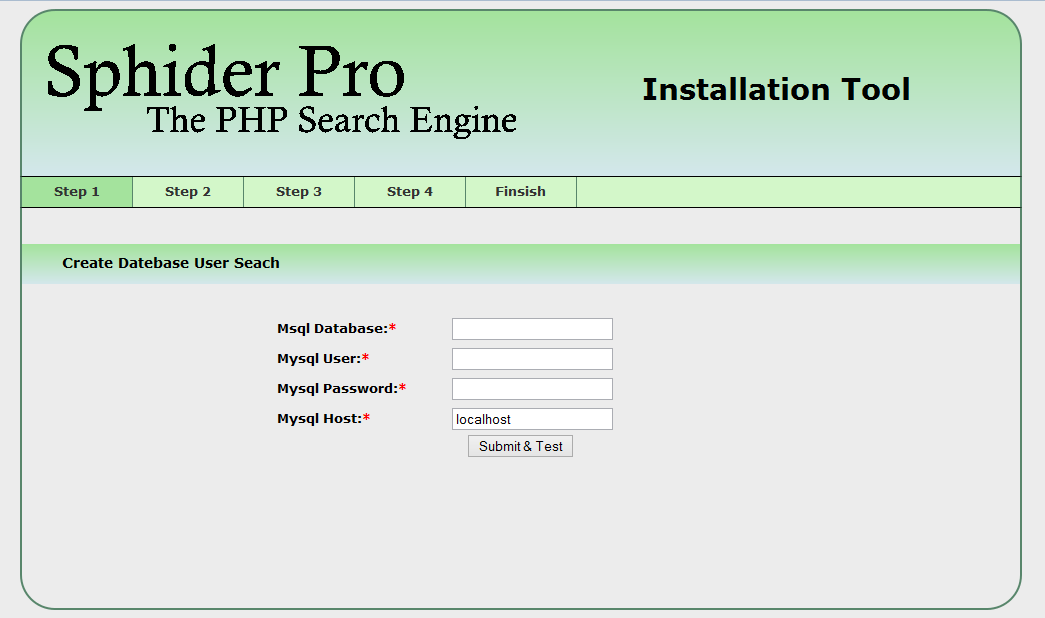Click the 'Create Datebase User Seach' heading
1045x618 pixels.
pyautogui.click(x=171, y=263)
